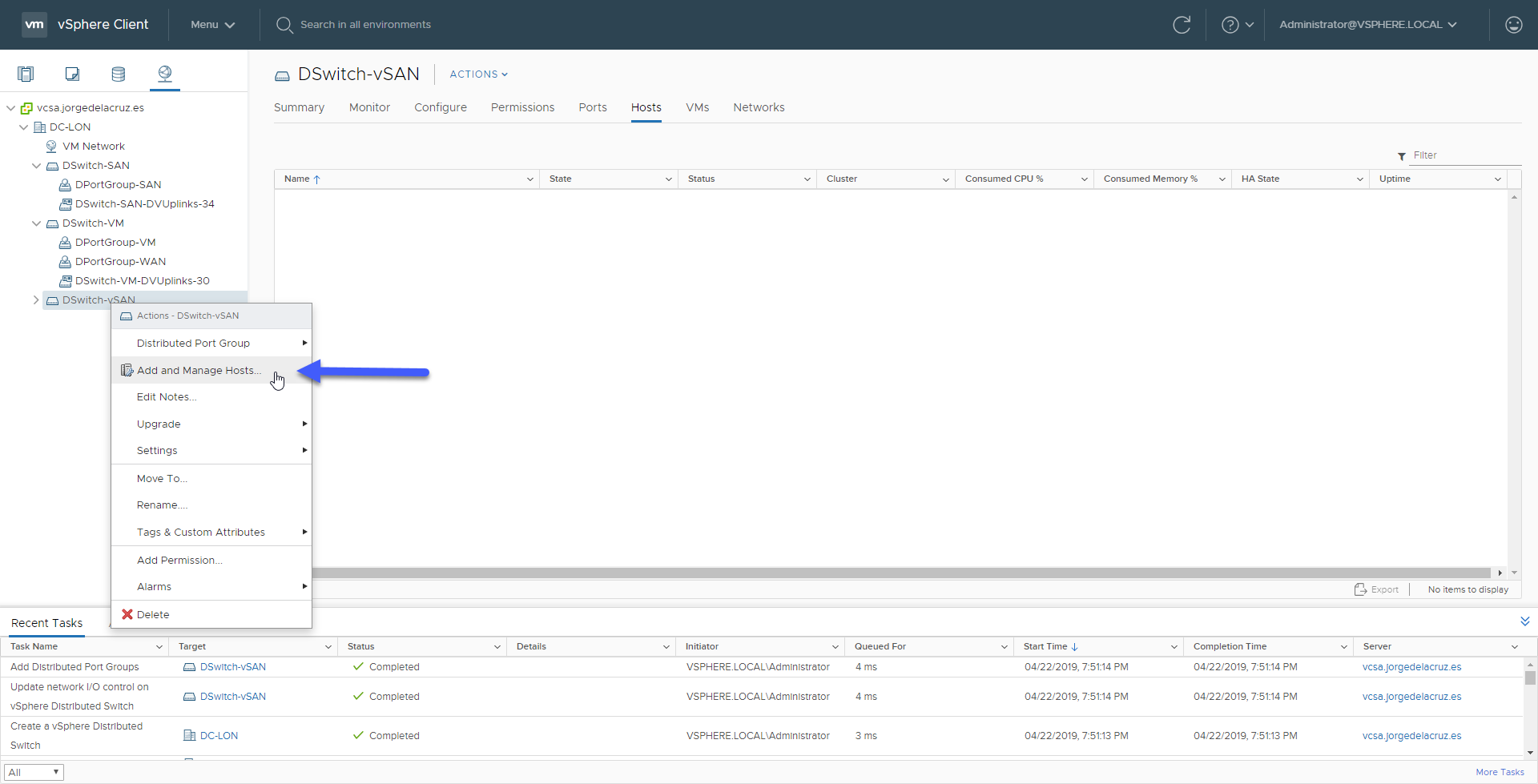This screenshot has height=784, width=1538.
Task: Expand the DSwitch-vSAN tree node
Action: (x=36, y=300)
